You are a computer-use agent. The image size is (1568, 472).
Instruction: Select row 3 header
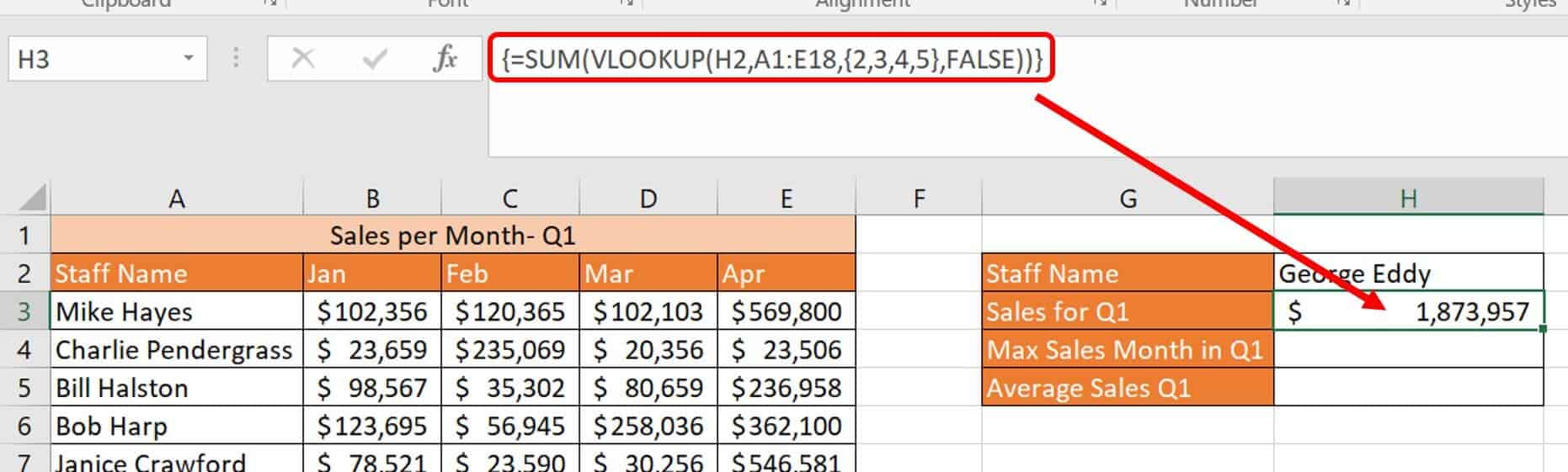[24, 311]
